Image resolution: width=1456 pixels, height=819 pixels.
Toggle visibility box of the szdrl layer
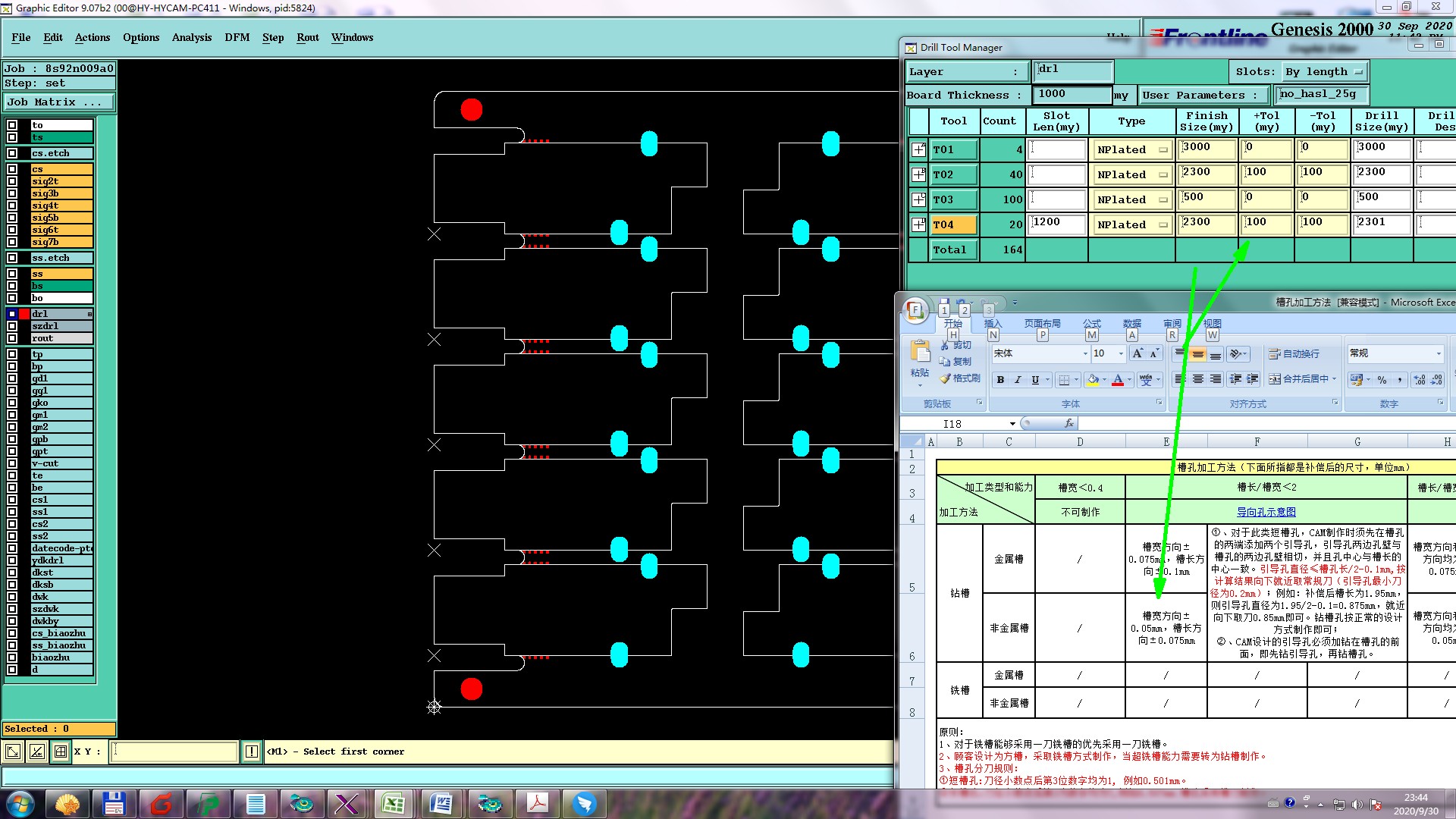click(x=12, y=326)
